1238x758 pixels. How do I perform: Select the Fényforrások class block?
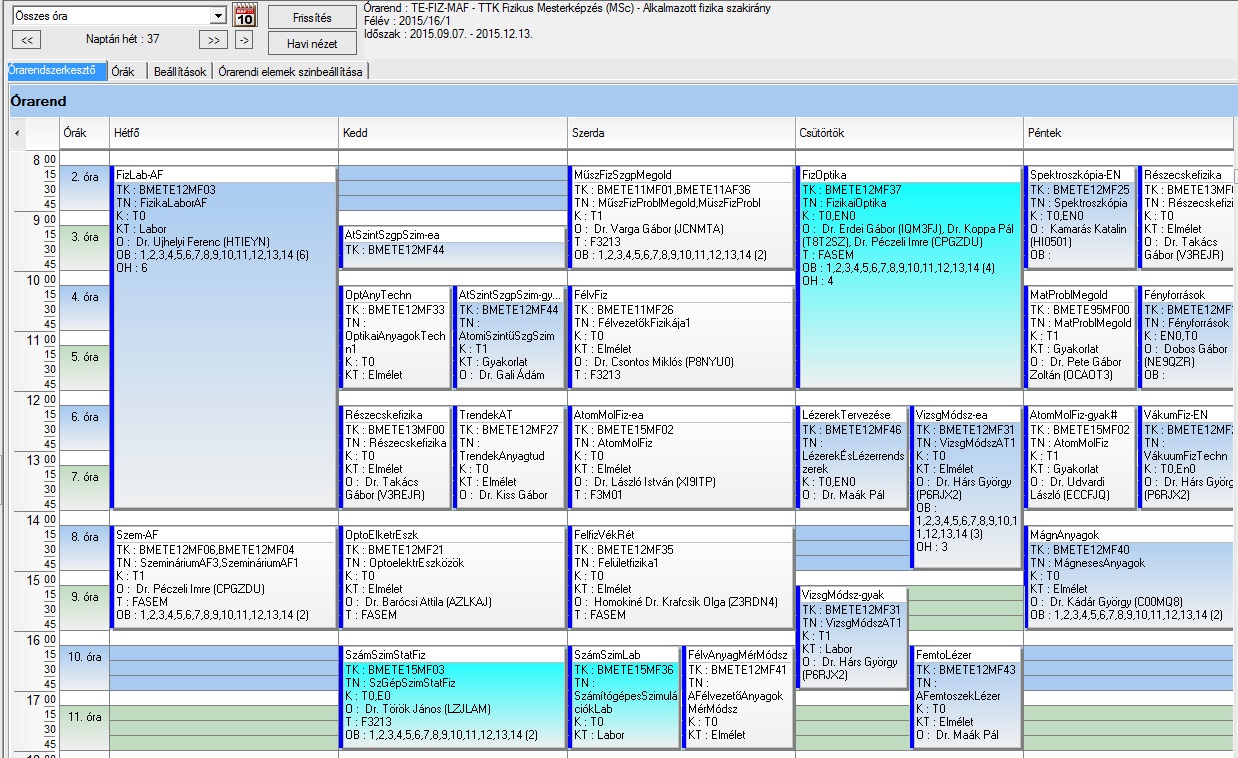(x=1188, y=338)
